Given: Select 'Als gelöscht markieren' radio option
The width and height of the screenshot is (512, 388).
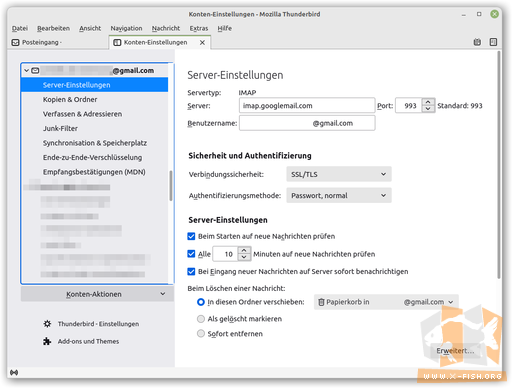Looking at the screenshot, I should pos(201,319).
